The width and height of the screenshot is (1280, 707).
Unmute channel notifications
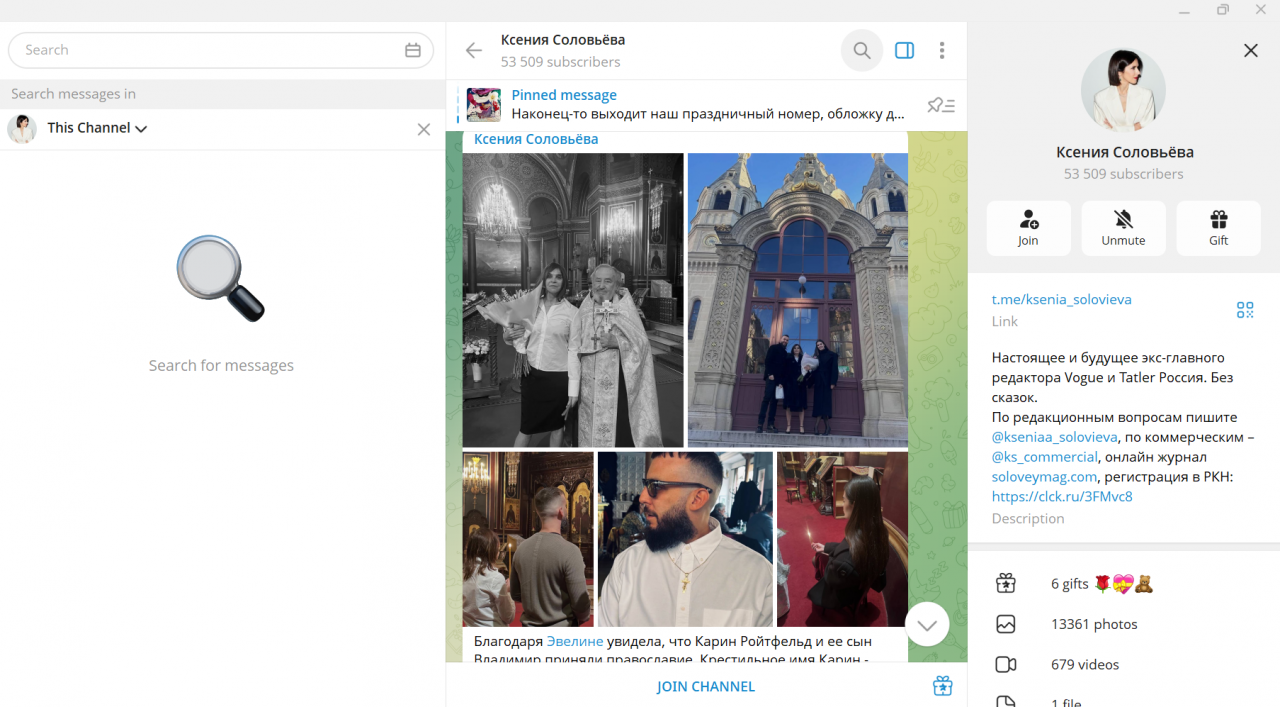pyautogui.click(x=1123, y=228)
